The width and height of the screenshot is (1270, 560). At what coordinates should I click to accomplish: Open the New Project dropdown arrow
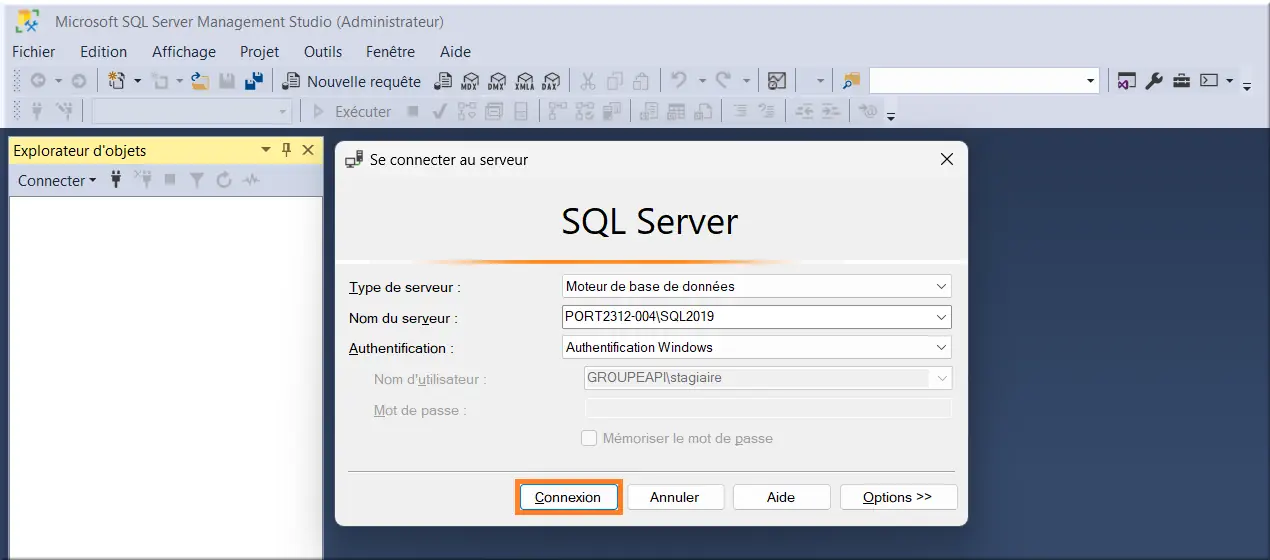click(x=137, y=81)
